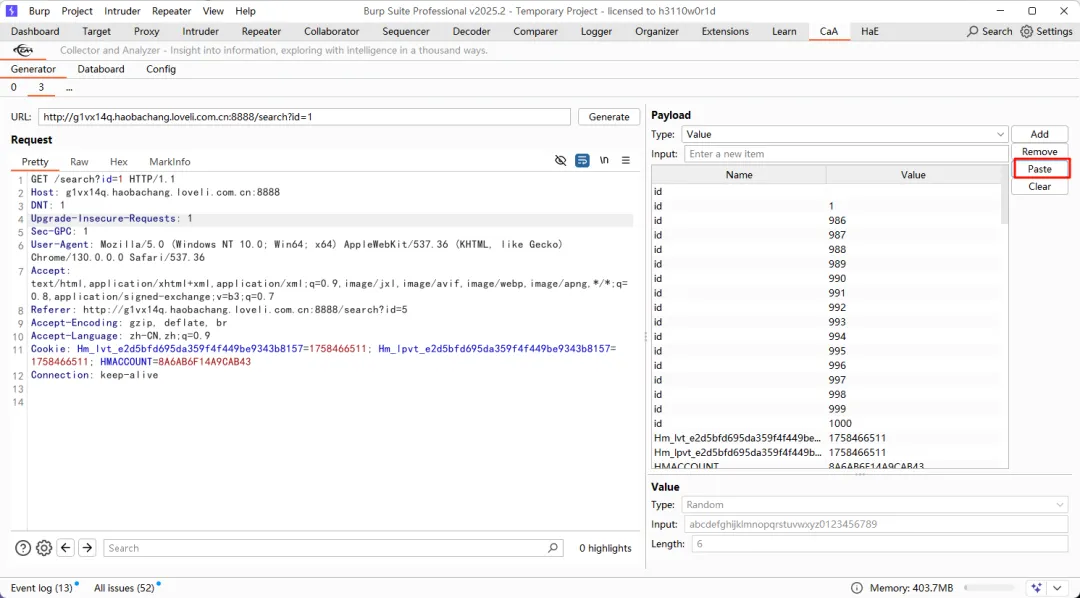Screen dimensions: 1080x598
Task: Switch to the Target tab
Action: pyautogui.click(x=96, y=32)
